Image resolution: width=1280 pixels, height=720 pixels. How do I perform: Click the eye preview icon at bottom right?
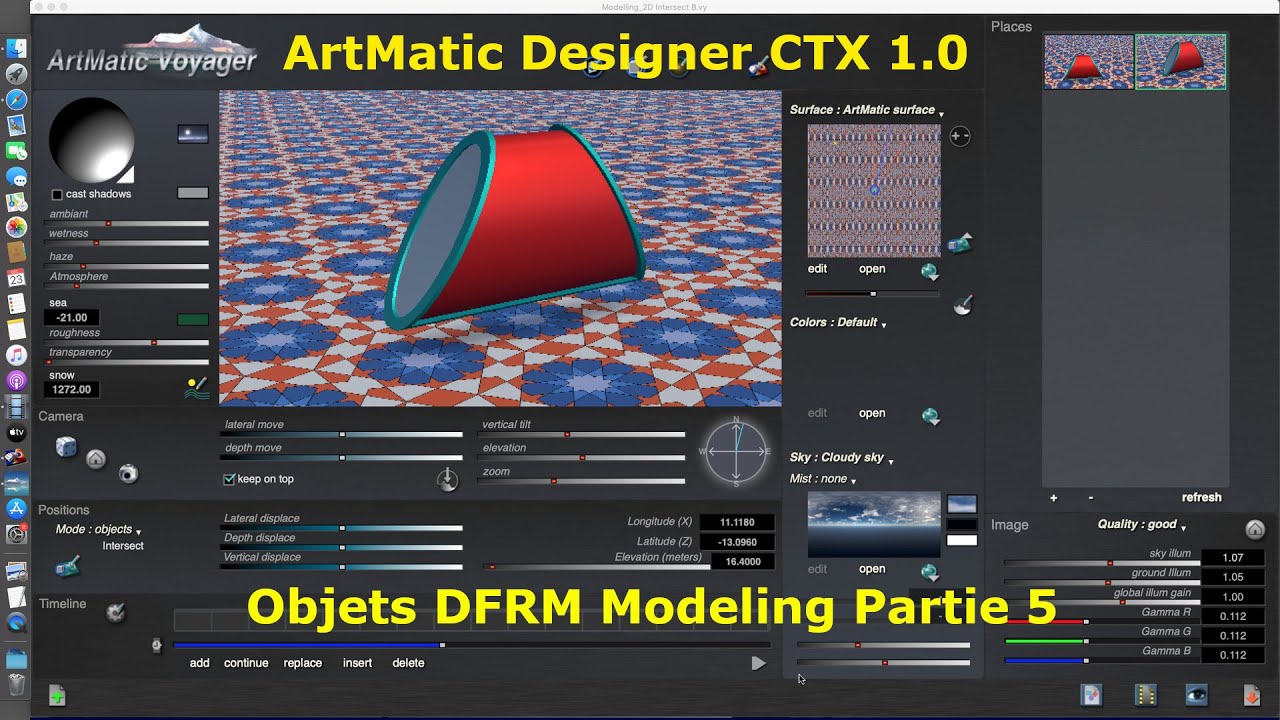coord(1197,695)
